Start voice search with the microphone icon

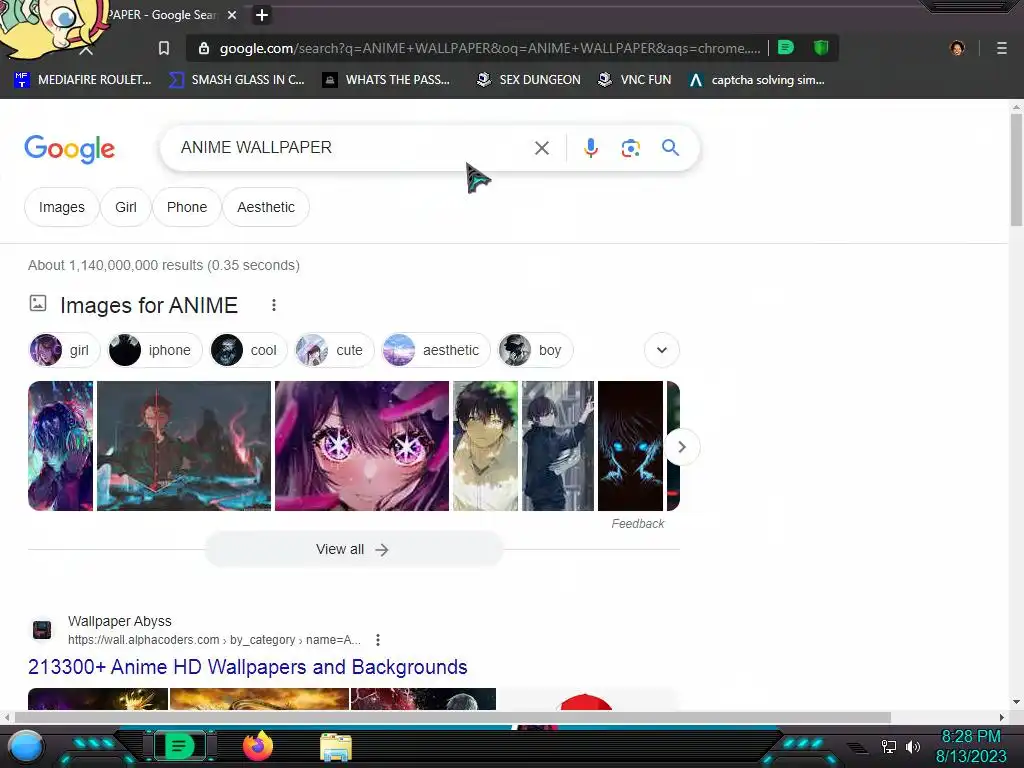(x=590, y=148)
